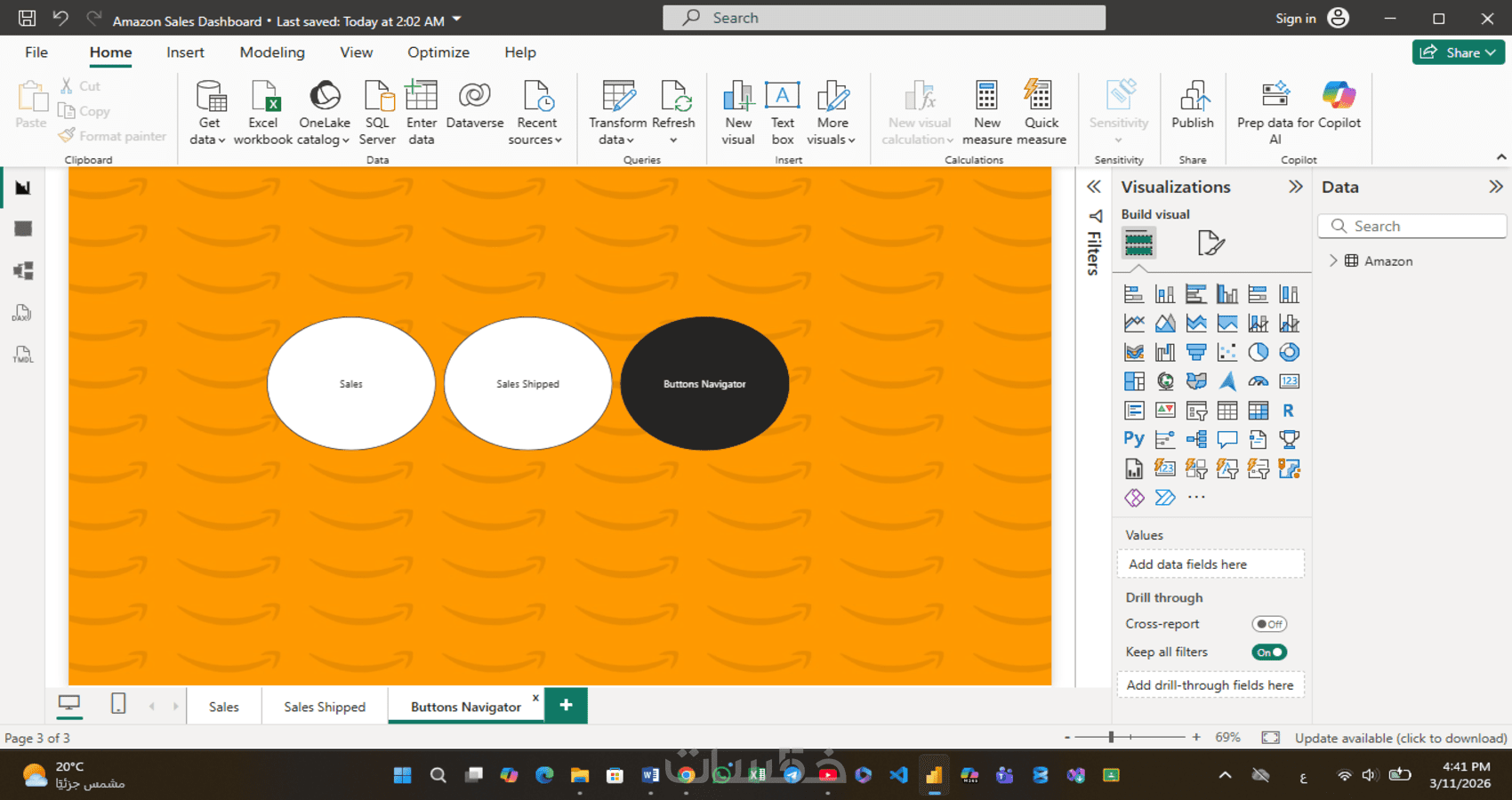Click the Fit to page icon
Image resolution: width=1512 pixels, height=800 pixels.
click(x=1271, y=738)
